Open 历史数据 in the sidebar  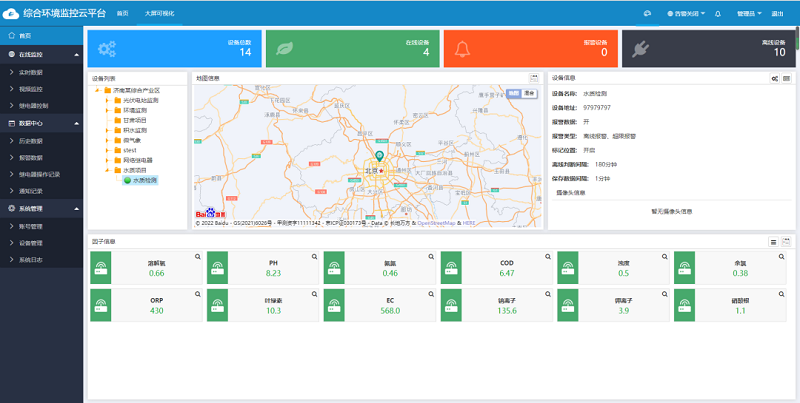click(31, 139)
